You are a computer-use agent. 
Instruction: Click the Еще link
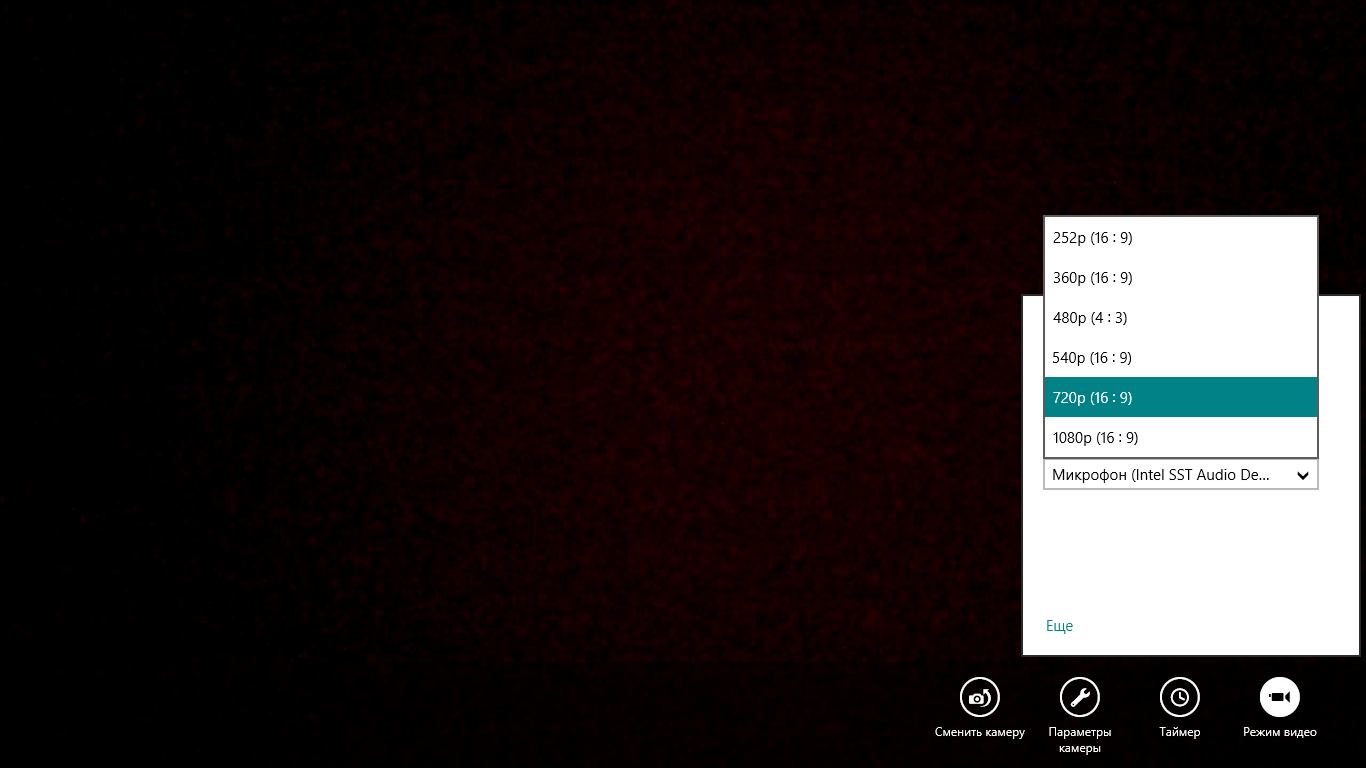(1059, 626)
